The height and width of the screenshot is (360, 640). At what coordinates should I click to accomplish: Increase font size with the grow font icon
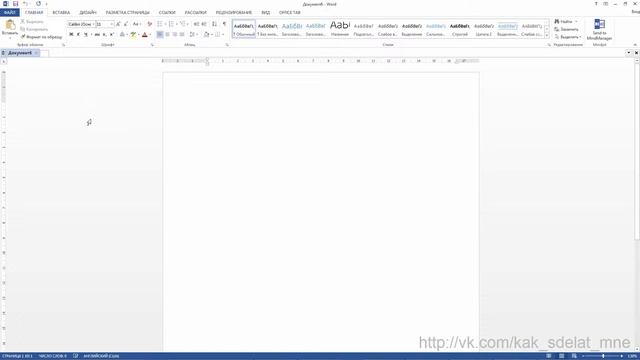coord(118,24)
